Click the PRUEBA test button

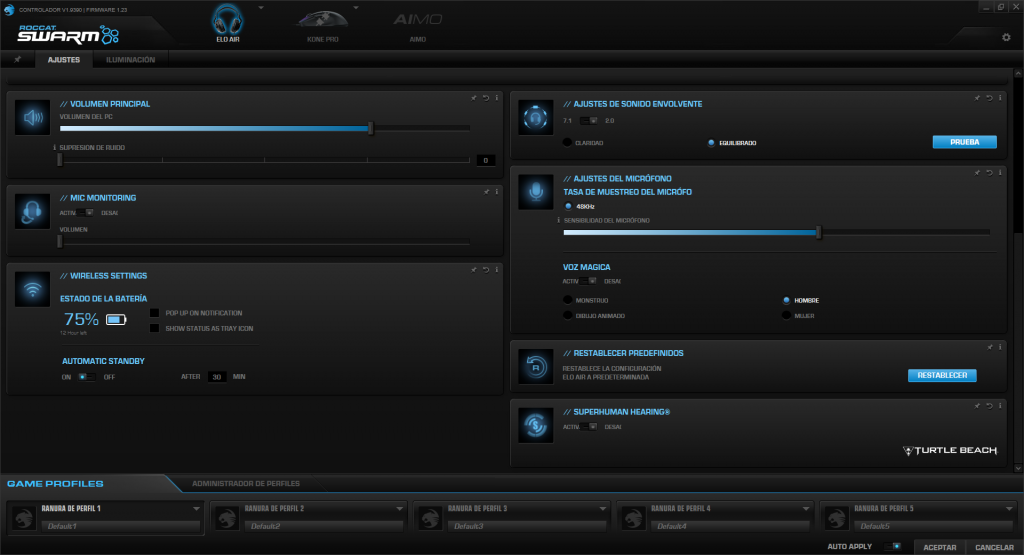click(965, 142)
